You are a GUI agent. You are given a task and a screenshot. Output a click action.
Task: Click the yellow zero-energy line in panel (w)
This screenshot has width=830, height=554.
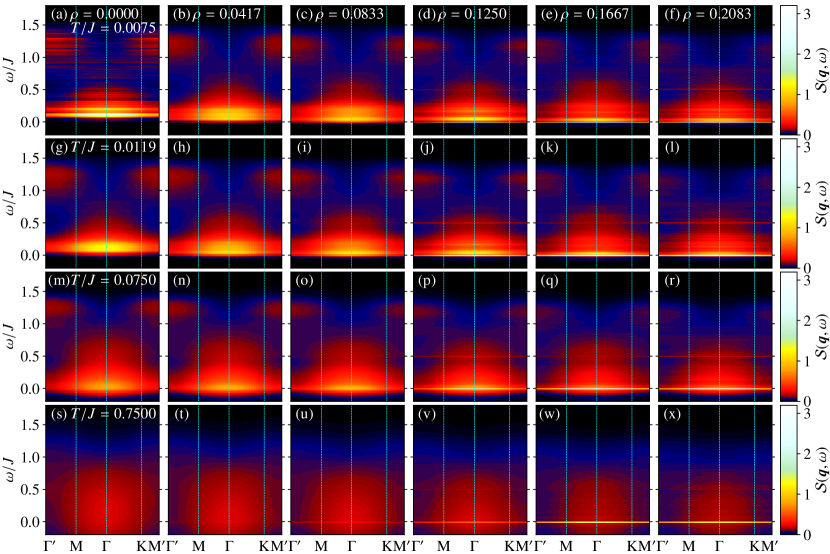[593, 522]
